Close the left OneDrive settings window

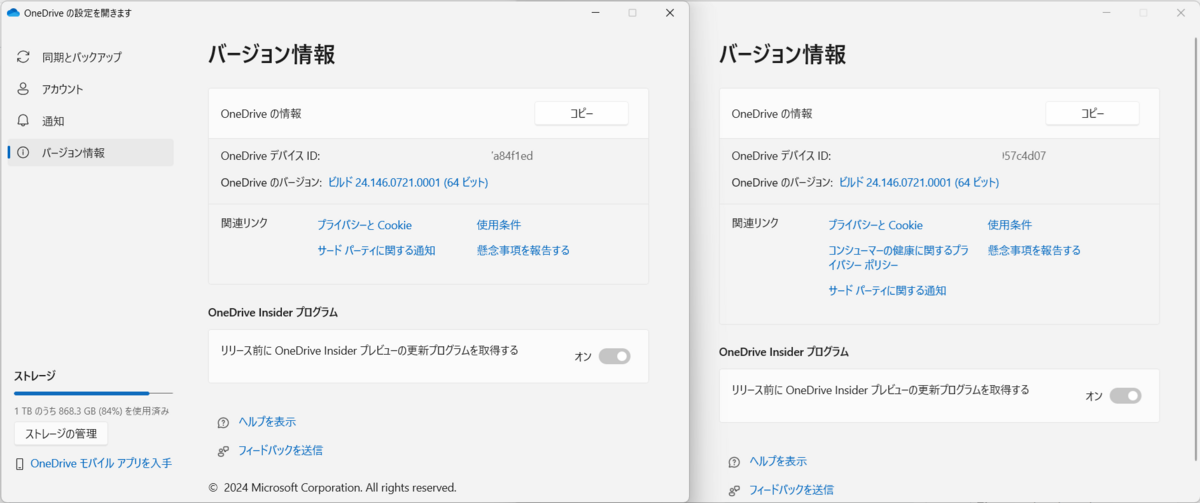(669, 13)
